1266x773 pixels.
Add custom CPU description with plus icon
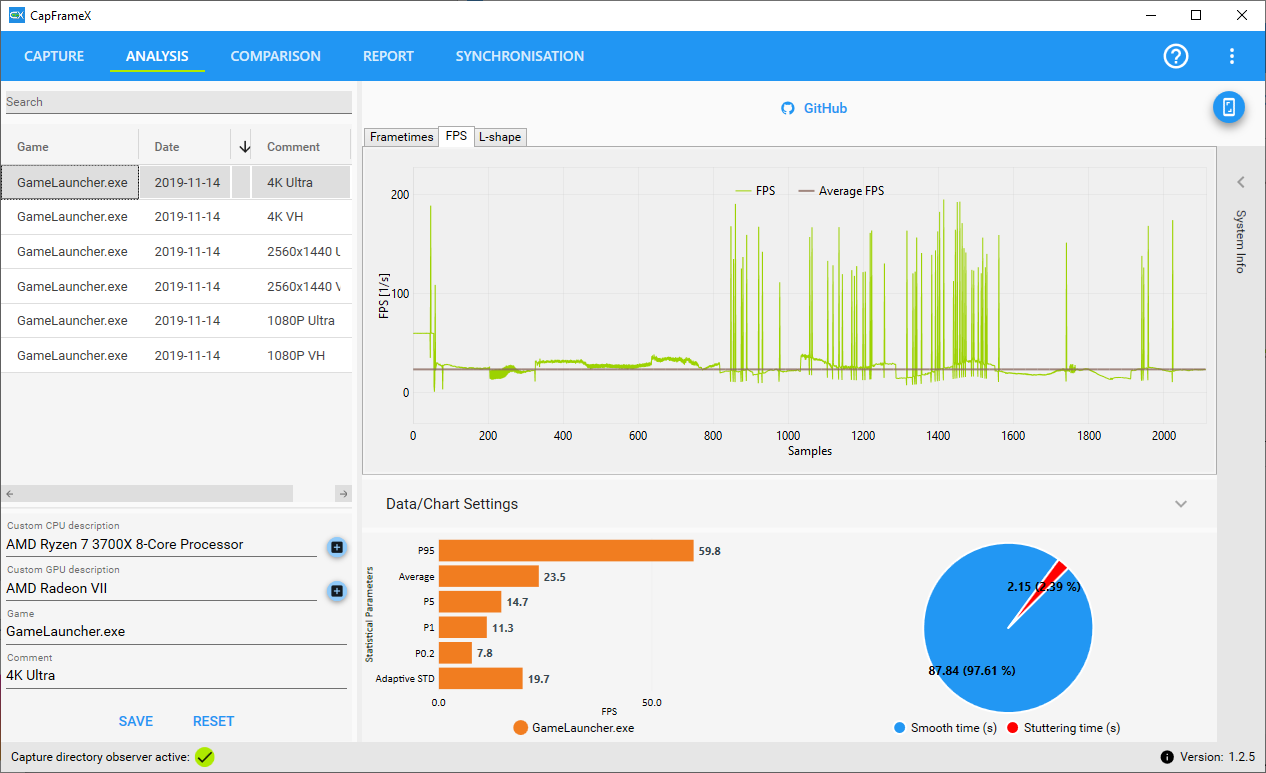coord(337,547)
